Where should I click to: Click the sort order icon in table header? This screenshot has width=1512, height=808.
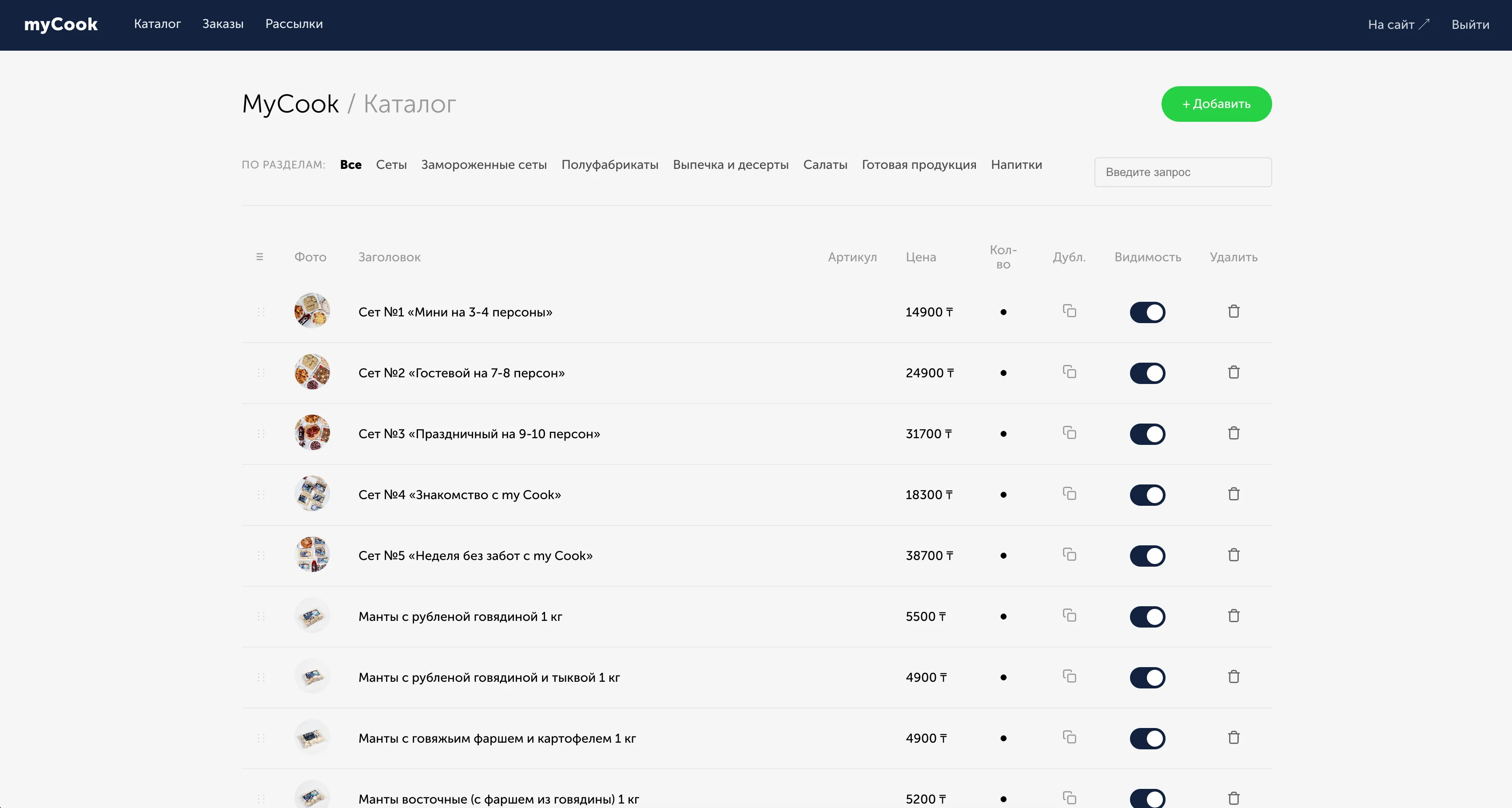pos(259,256)
